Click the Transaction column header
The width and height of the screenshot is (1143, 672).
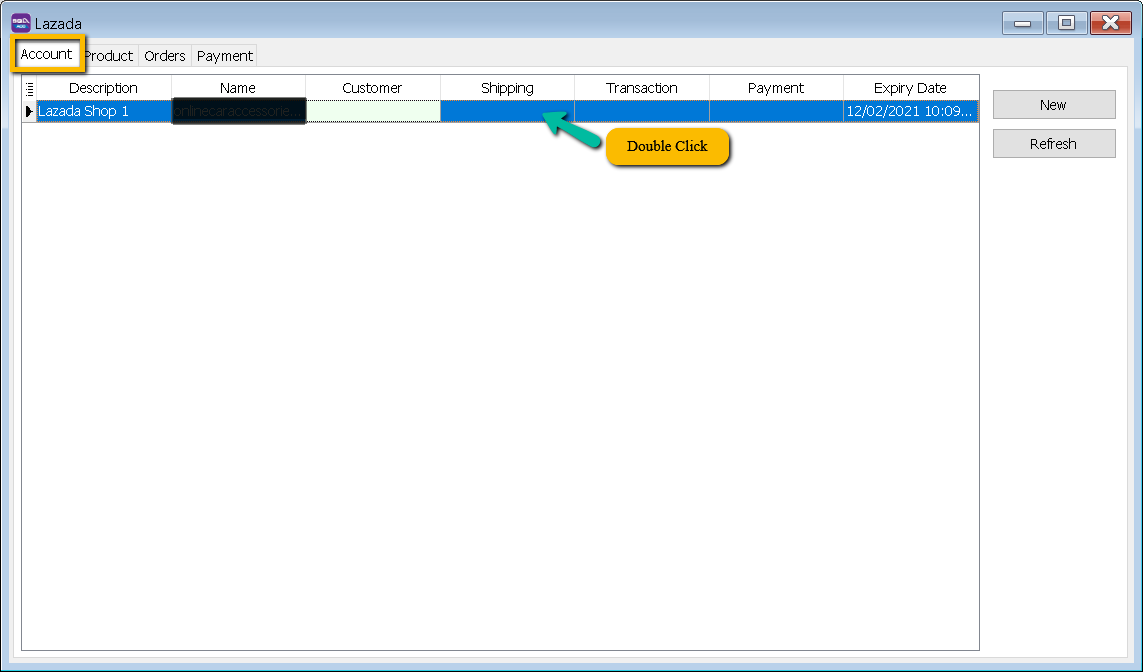tap(642, 88)
